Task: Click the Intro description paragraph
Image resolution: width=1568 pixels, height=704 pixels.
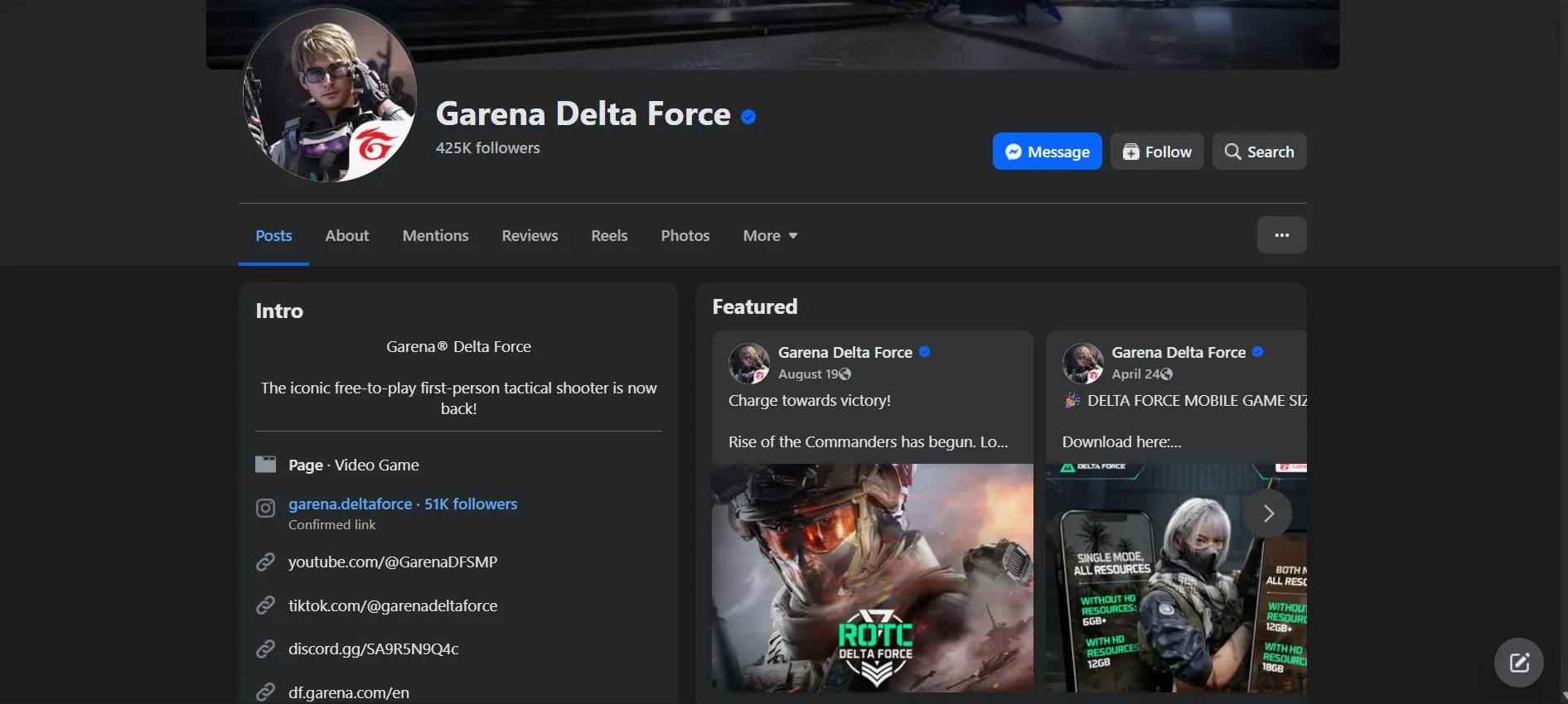Action: 458,398
